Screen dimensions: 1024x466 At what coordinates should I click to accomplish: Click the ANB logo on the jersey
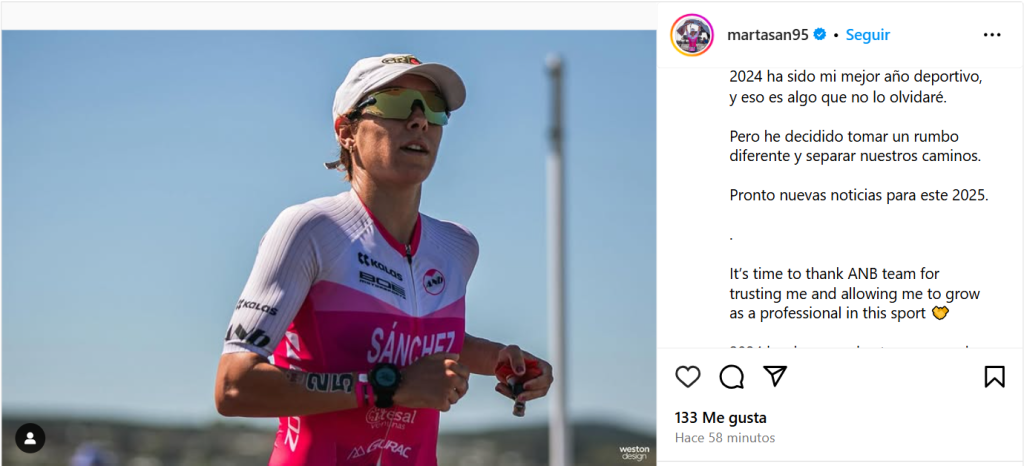(433, 281)
